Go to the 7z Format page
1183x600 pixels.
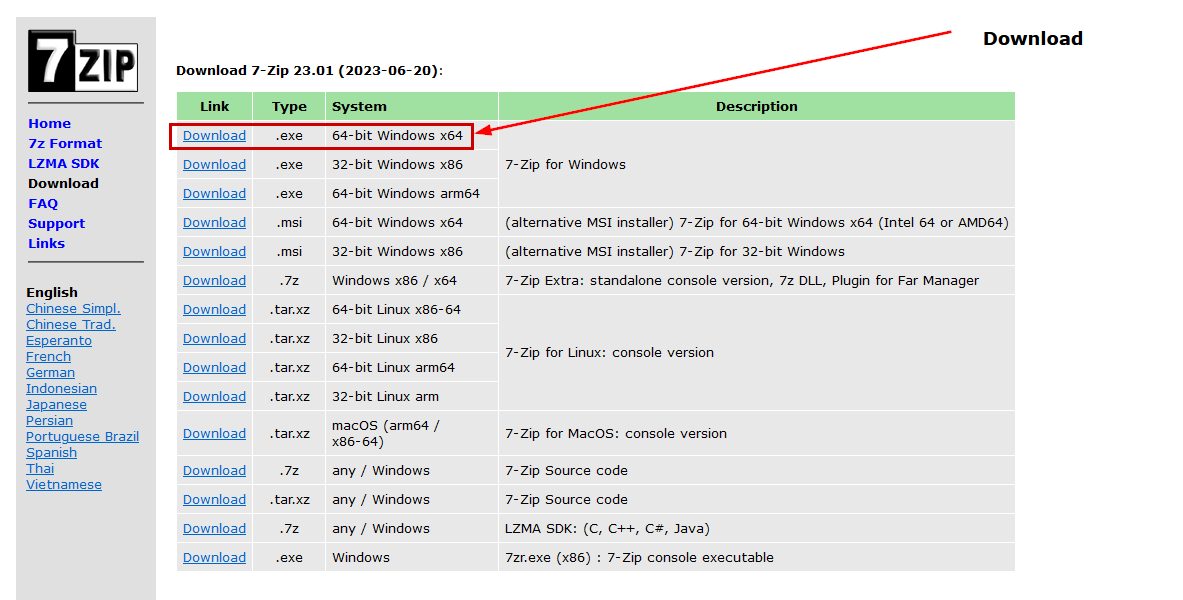click(65, 144)
